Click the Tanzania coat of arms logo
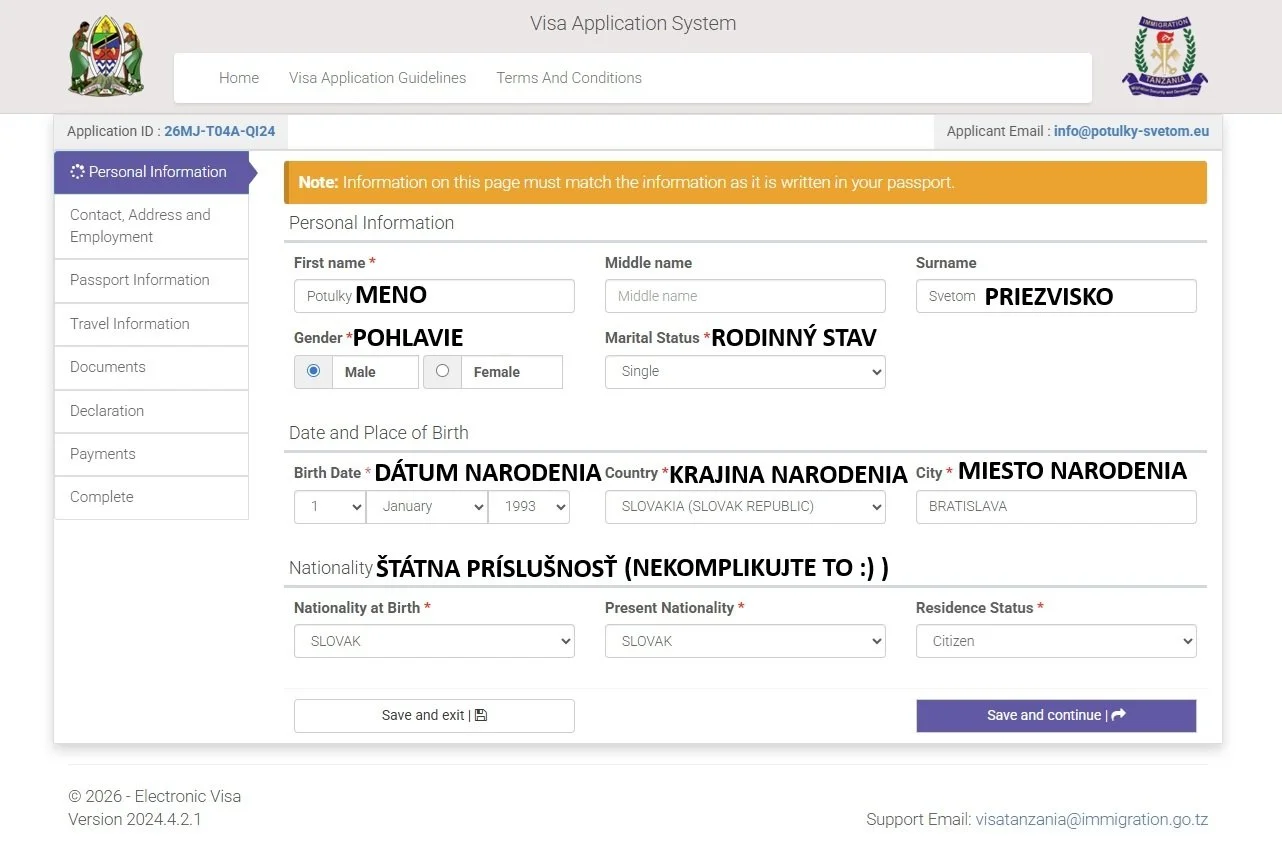The width and height of the screenshot is (1282, 860). (106, 56)
